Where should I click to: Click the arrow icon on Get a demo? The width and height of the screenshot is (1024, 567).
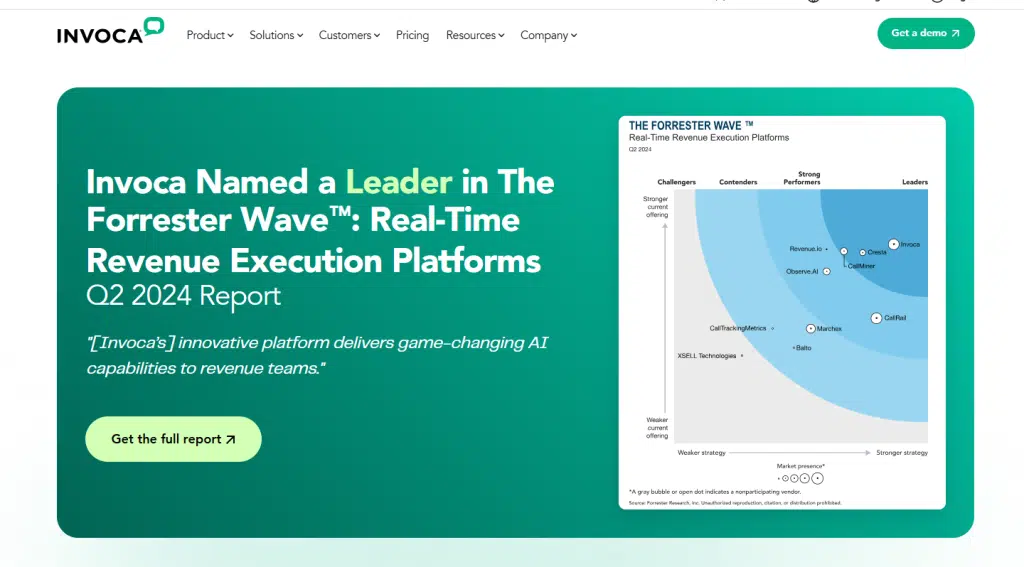point(955,33)
